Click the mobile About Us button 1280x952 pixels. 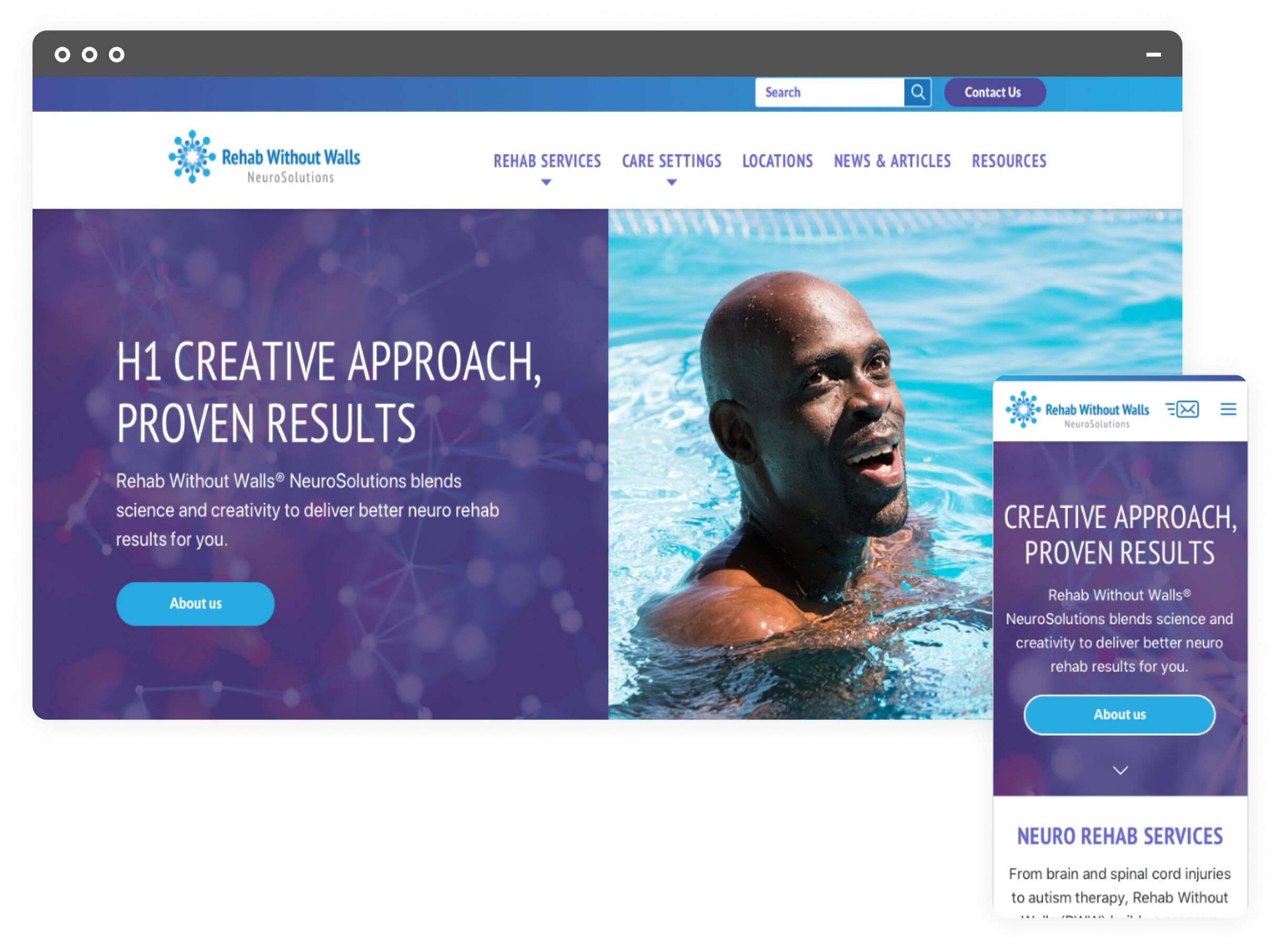[x=1118, y=713]
